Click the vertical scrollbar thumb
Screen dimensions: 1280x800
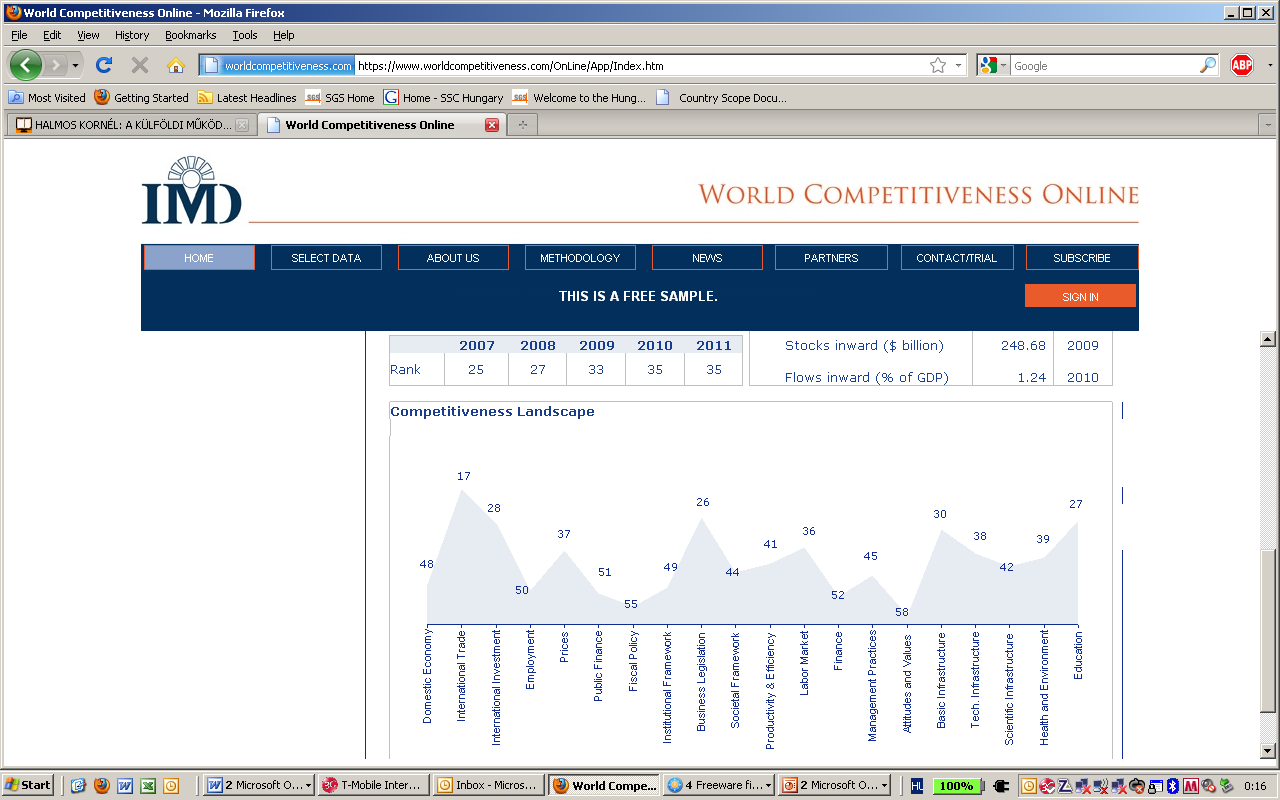(1268, 630)
